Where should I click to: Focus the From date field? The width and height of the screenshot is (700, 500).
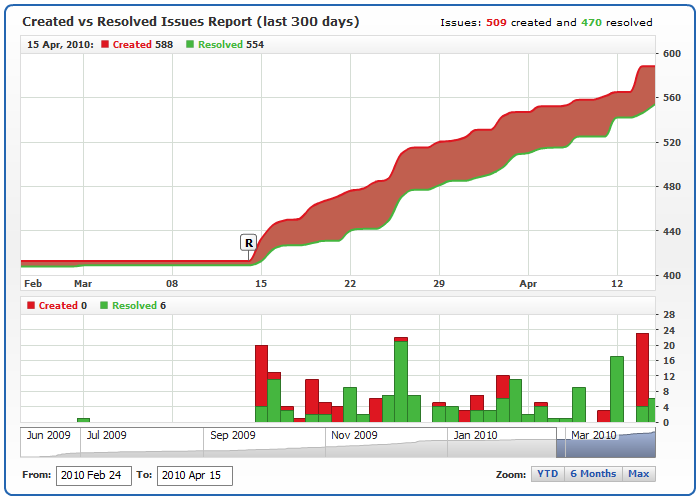pos(93,475)
